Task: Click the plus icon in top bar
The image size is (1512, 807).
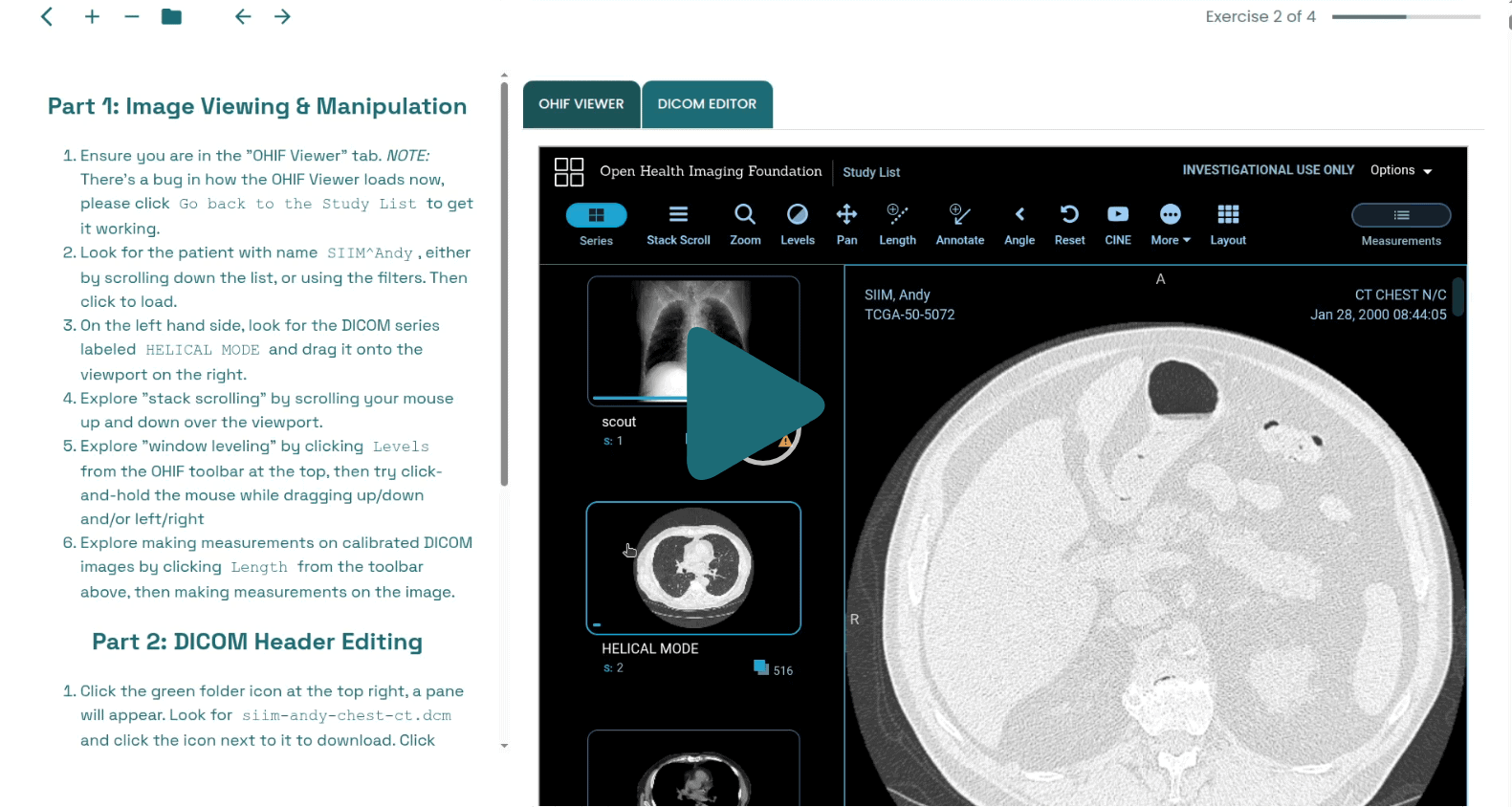Action: pyautogui.click(x=92, y=16)
